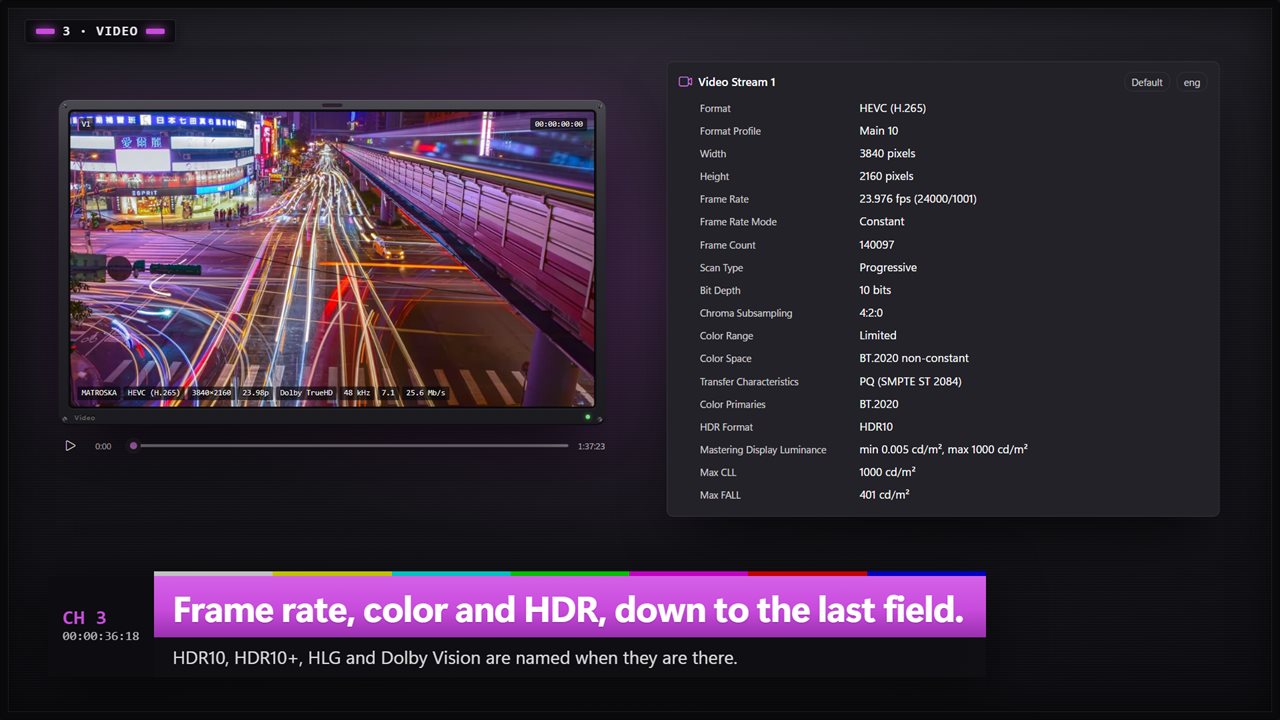Click the 7.1 channel badge on the video
Viewport: 1280px width, 720px height.
[x=388, y=393]
